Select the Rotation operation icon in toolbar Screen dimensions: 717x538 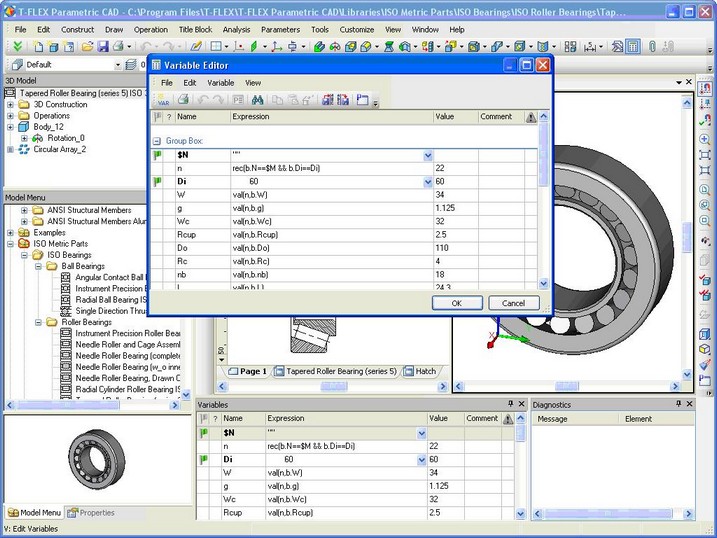click(335, 46)
